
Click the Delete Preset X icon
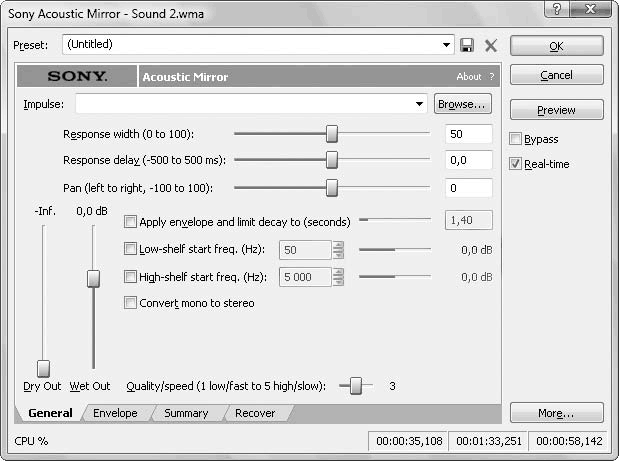[x=490, y=45]
